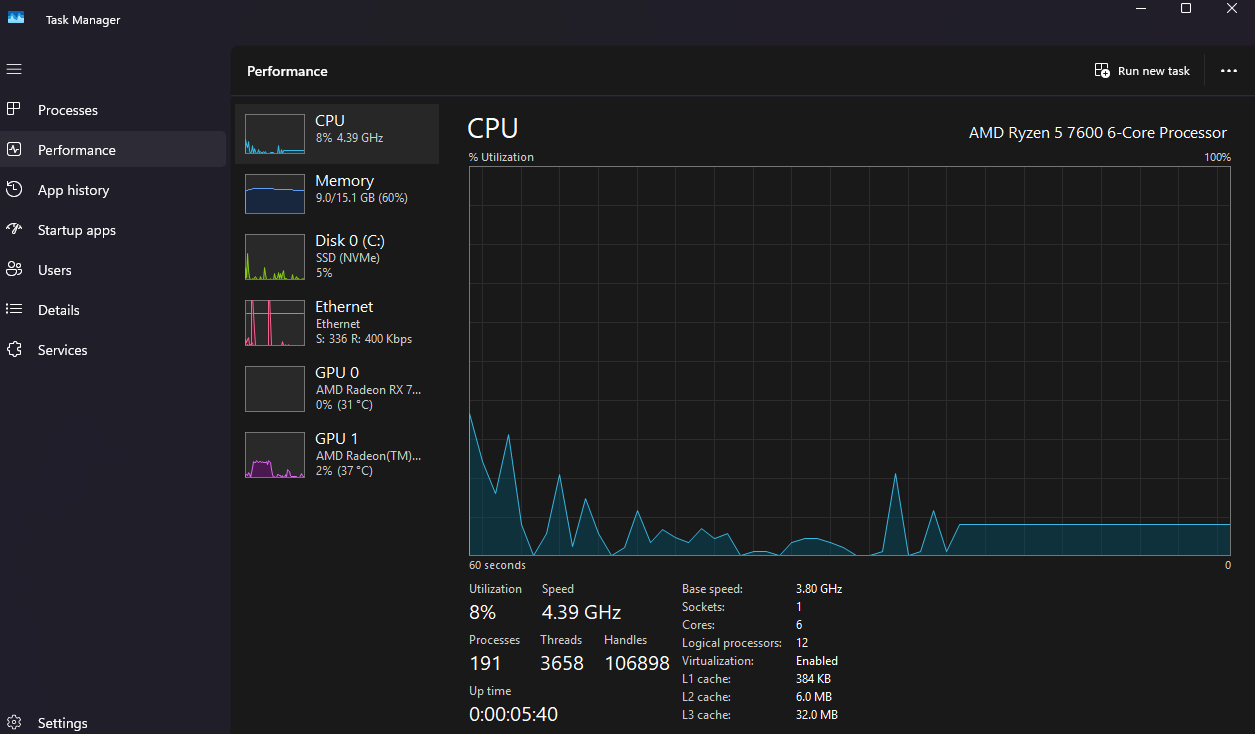Viewport: 1255px width, 734px height.
Task: Click the 3.80 GHz base speed value
Action: click(819, 589)
